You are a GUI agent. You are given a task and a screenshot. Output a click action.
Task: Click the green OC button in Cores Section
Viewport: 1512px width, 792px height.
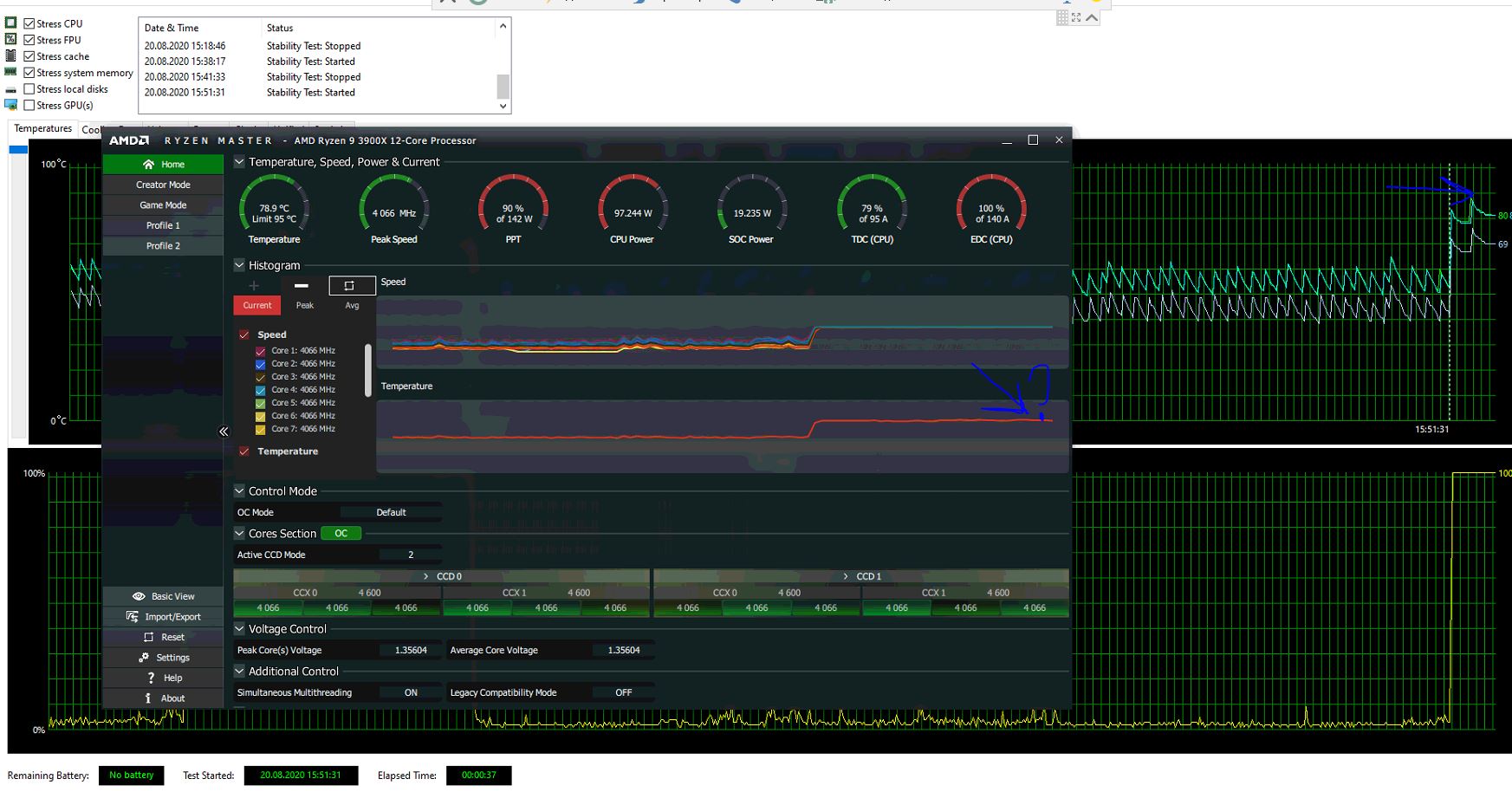tap(341, 534)
